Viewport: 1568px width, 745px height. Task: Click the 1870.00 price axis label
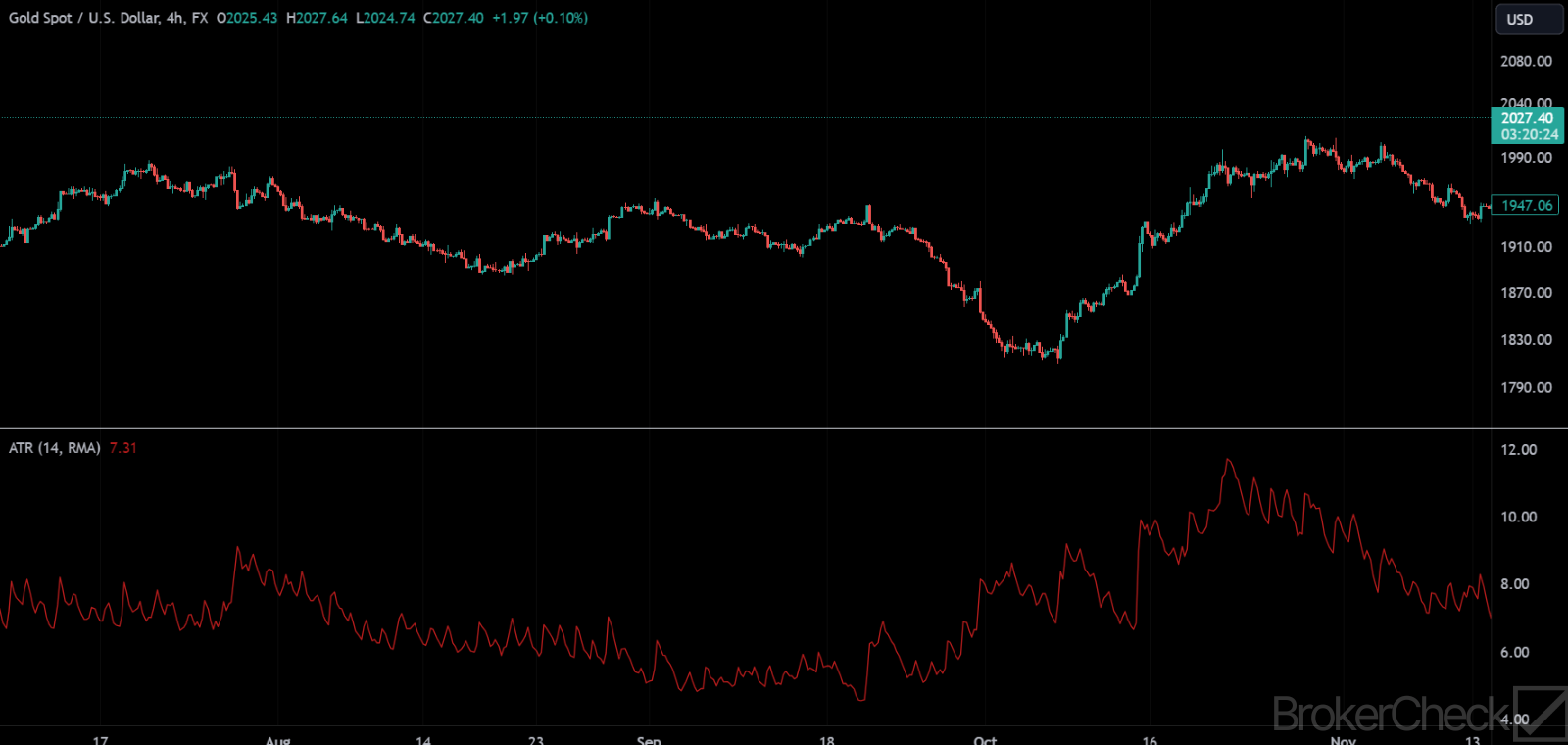(1526, 292)
